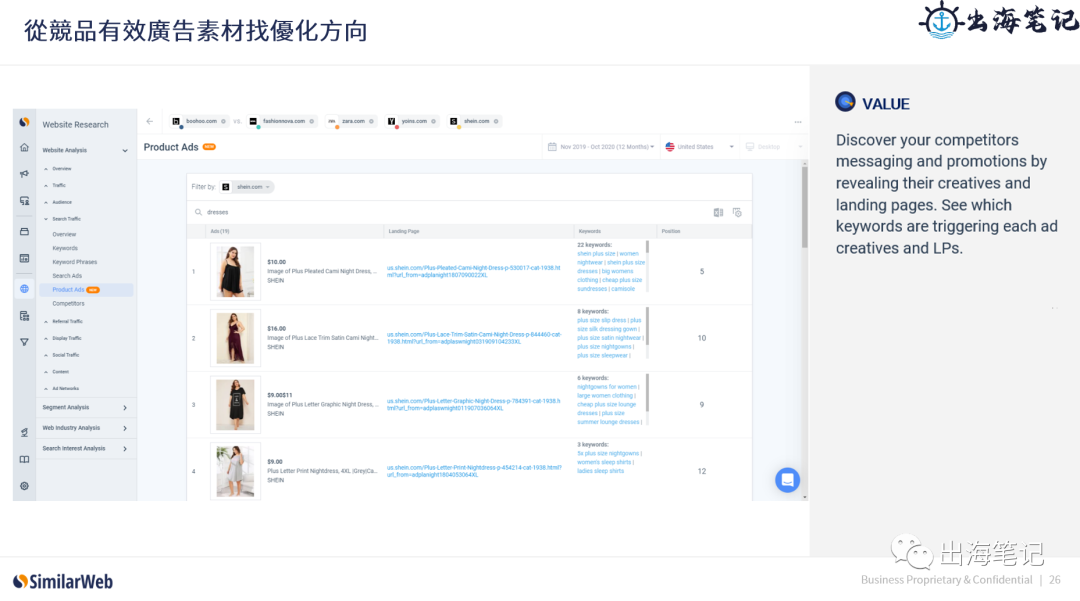The width and height of the screenshot is (1080, 601).
Task: Remove the boohoo.com competitor chip
Action: [224, 120]
